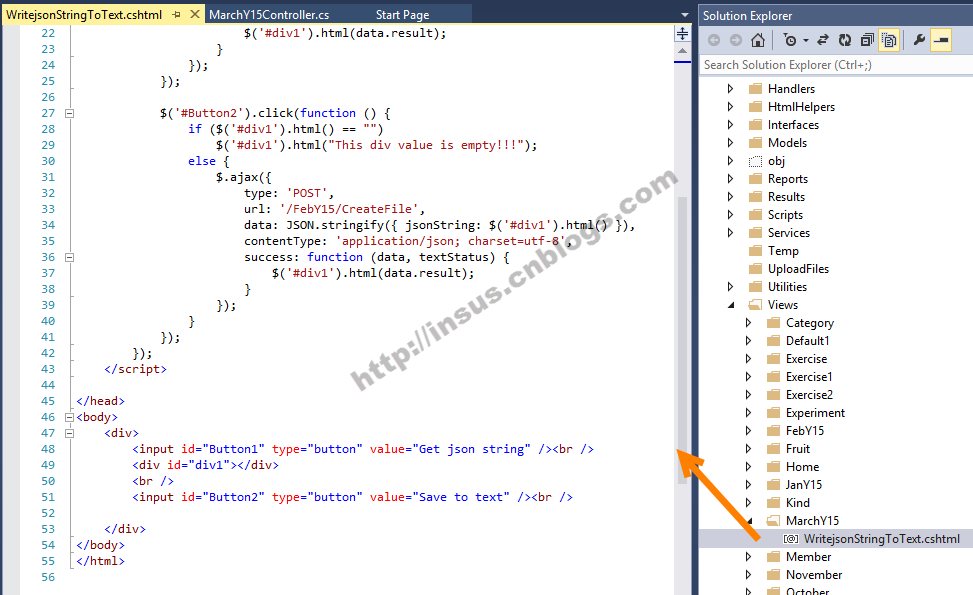Select the November folder
Viewport: 973px width, 595px height.
point(814,575)
